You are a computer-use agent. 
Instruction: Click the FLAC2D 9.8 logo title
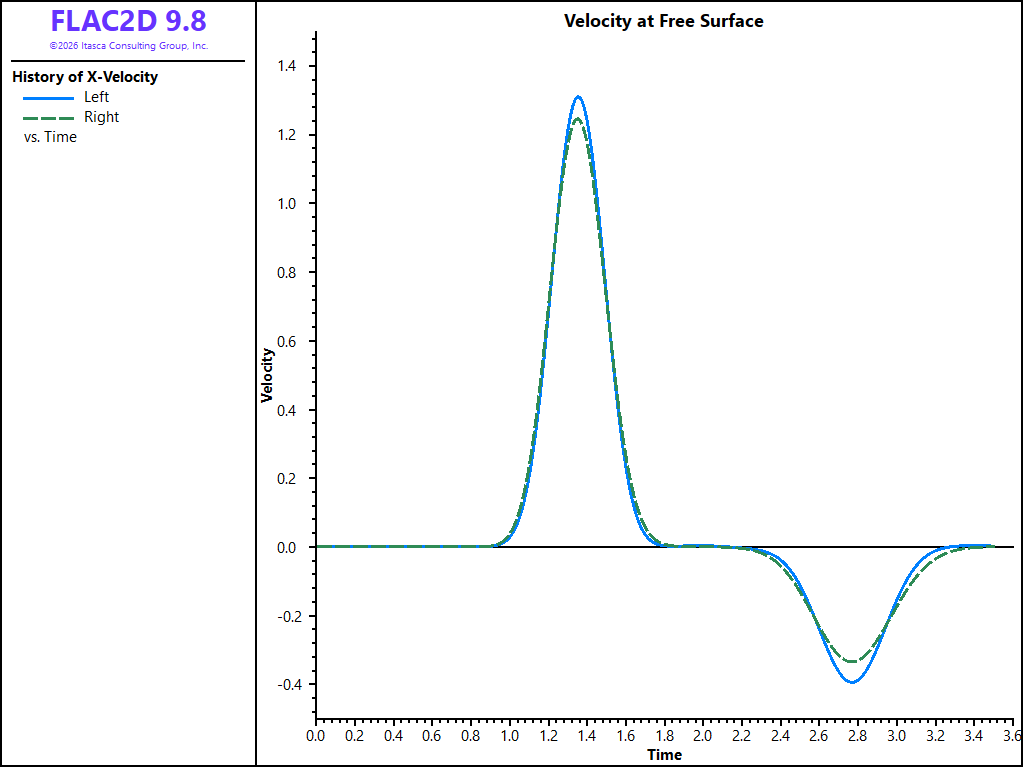(x=129, y=22)
